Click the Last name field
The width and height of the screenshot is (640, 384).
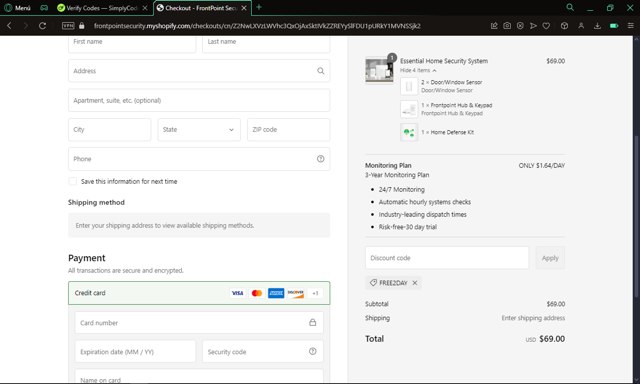[x=266, y=43]
